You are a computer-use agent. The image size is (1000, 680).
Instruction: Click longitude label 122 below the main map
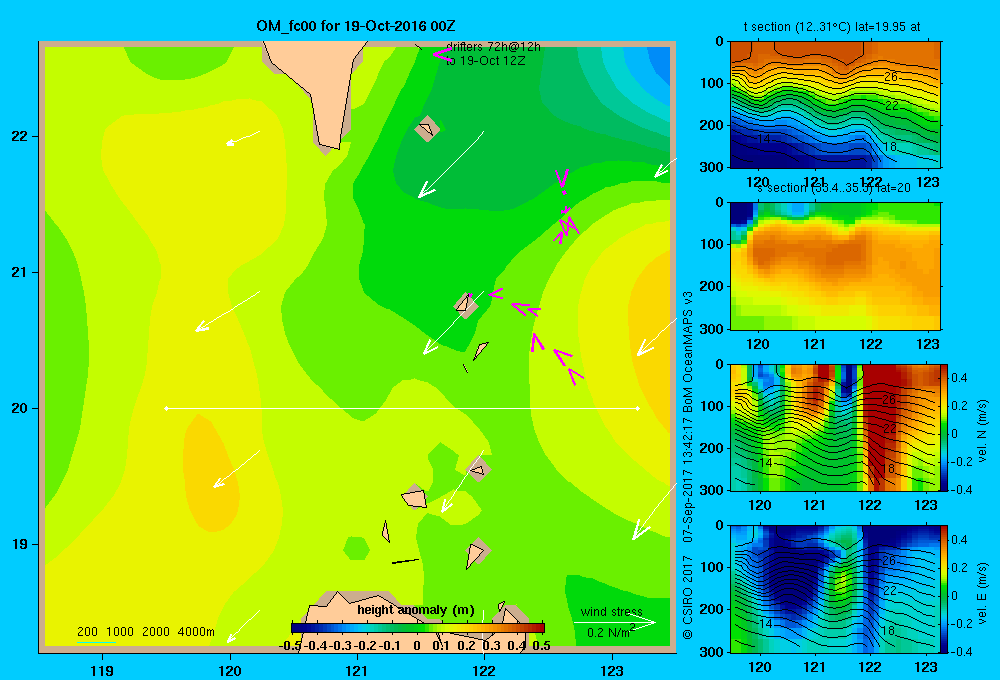[x=484, y=670]
